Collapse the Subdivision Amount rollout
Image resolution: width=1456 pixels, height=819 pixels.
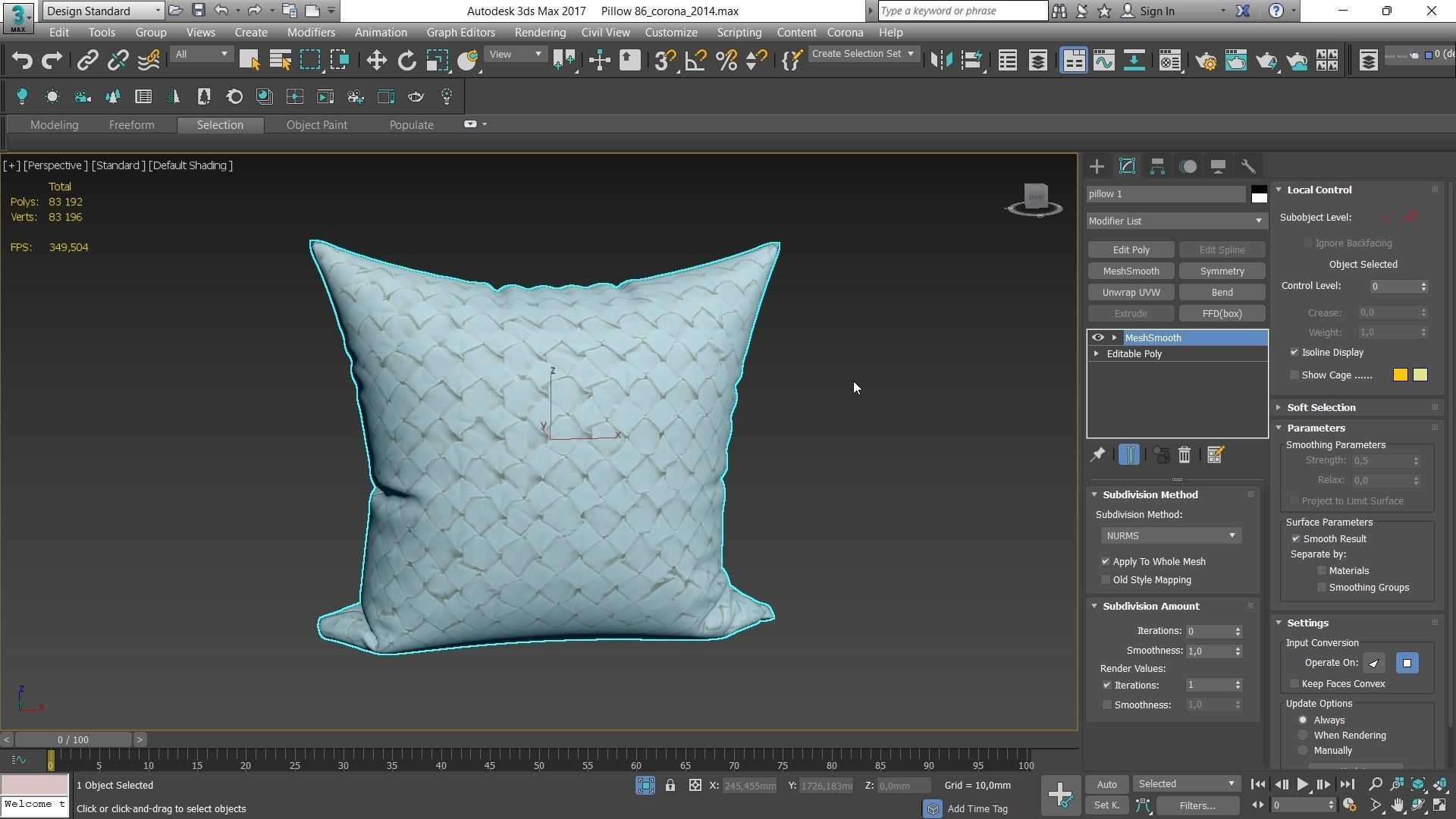1150,607
